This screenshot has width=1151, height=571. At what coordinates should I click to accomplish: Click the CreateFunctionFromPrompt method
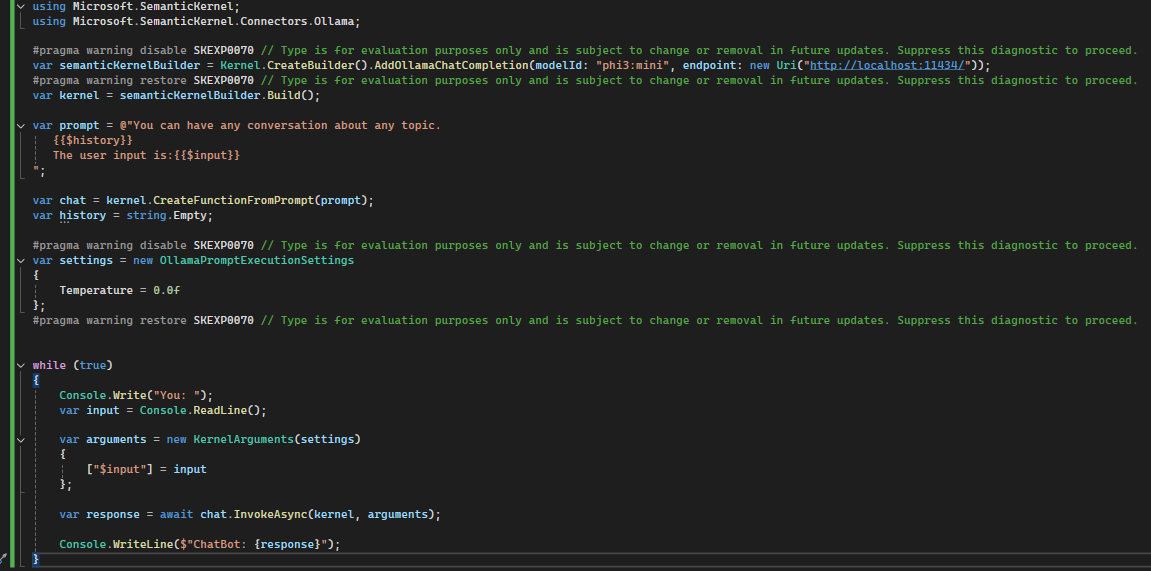233,200
